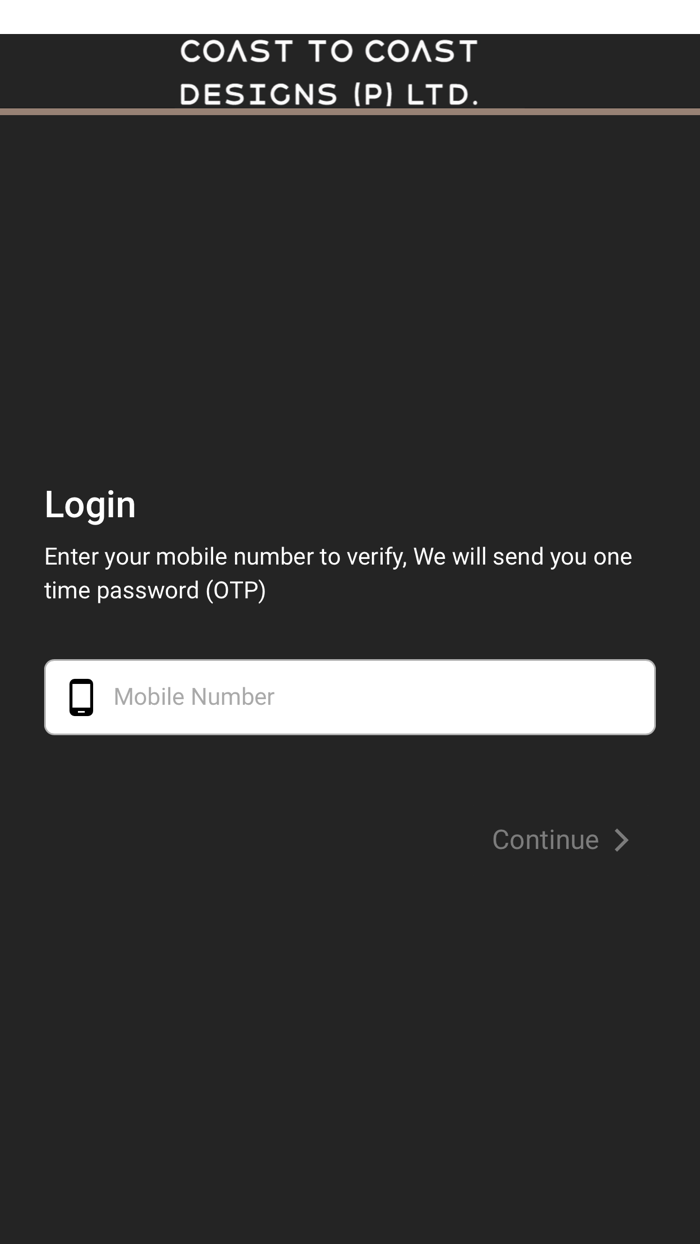
Task: Tap the mobile phone icon in the field
Action: point(81,697)
